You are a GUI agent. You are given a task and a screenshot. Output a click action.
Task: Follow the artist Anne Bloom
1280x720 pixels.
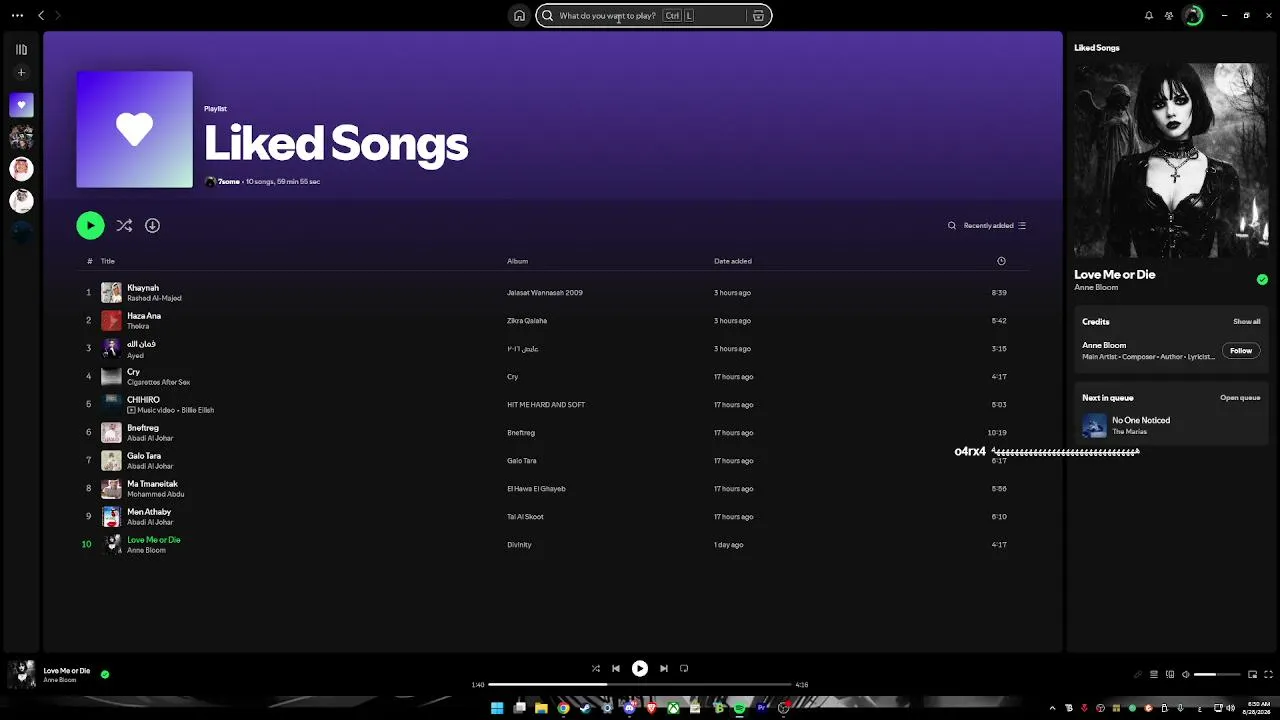1241,351
